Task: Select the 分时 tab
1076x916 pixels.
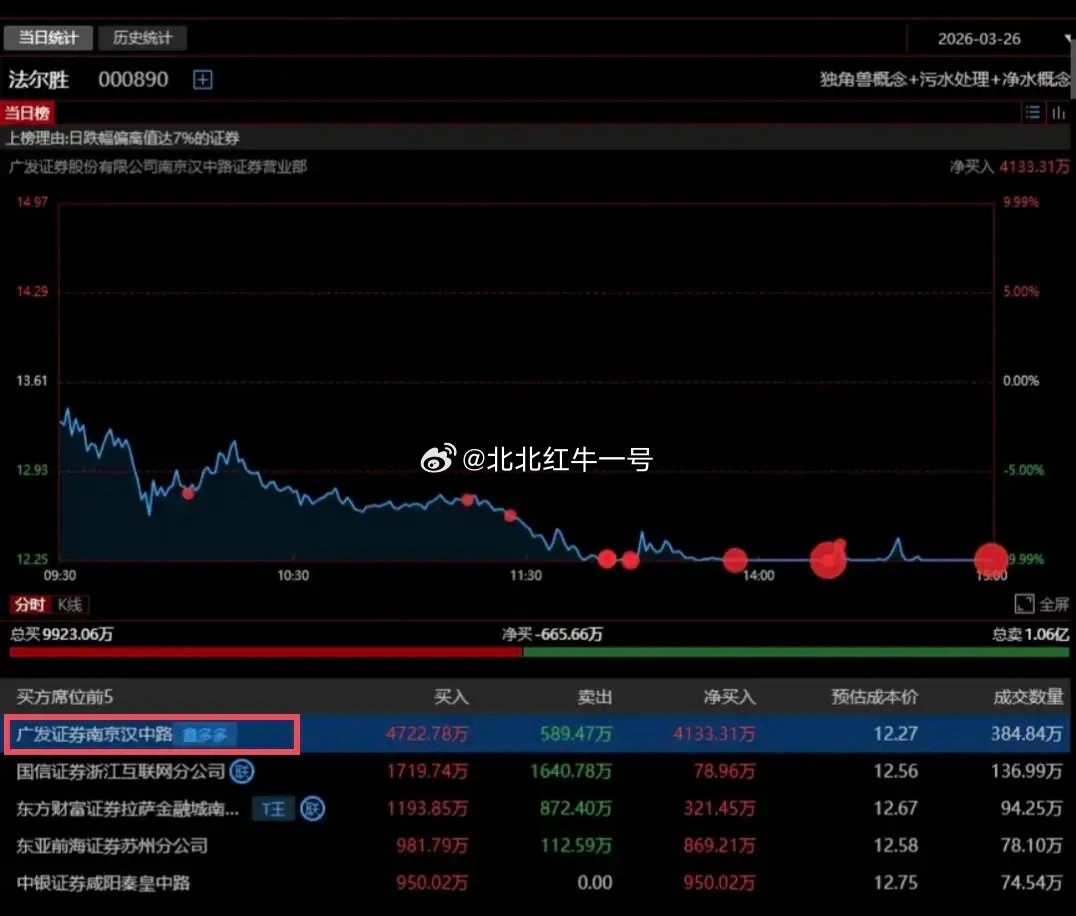Action: tap(30, 603)
